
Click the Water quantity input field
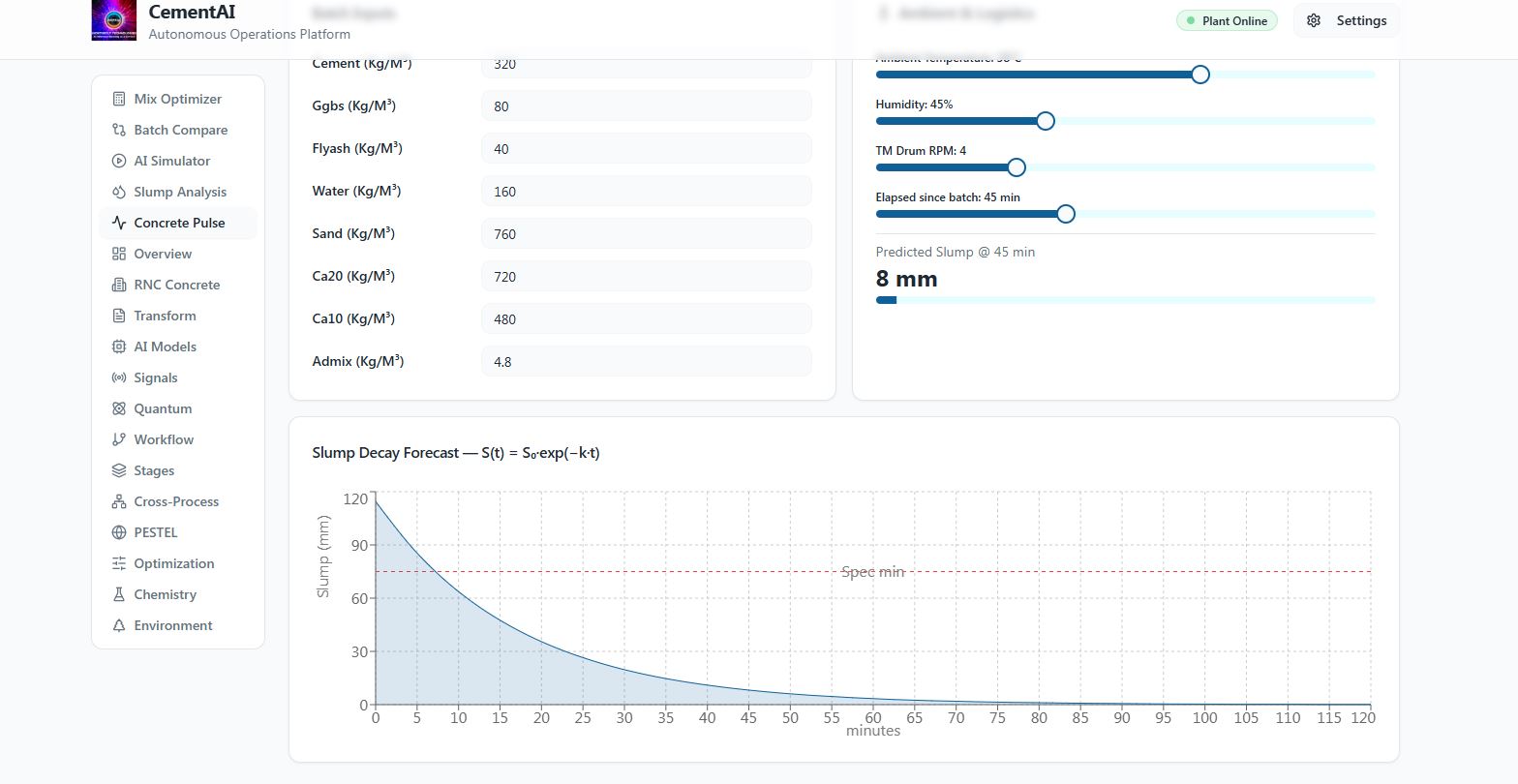(x=647, y=192)
